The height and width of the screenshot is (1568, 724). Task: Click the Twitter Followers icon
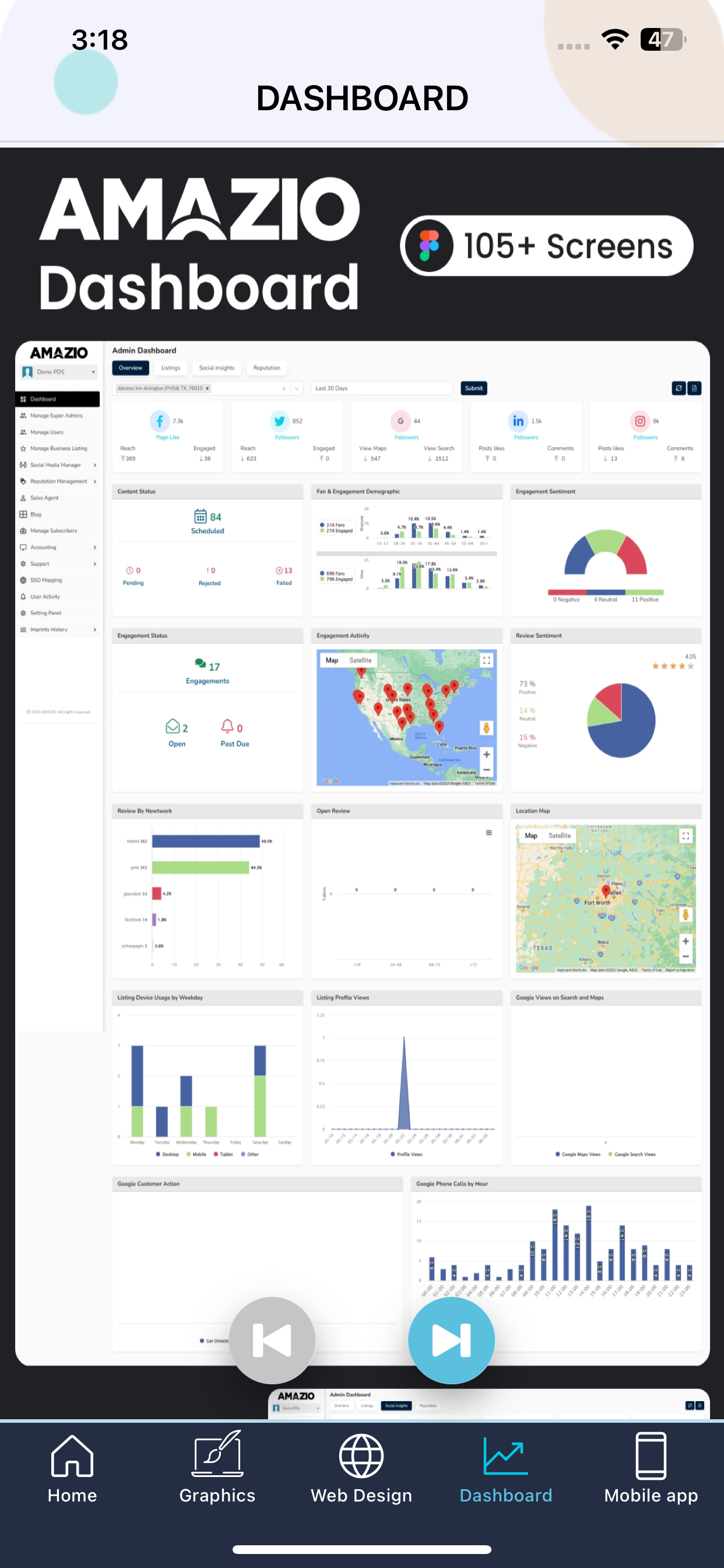[279, 421]
